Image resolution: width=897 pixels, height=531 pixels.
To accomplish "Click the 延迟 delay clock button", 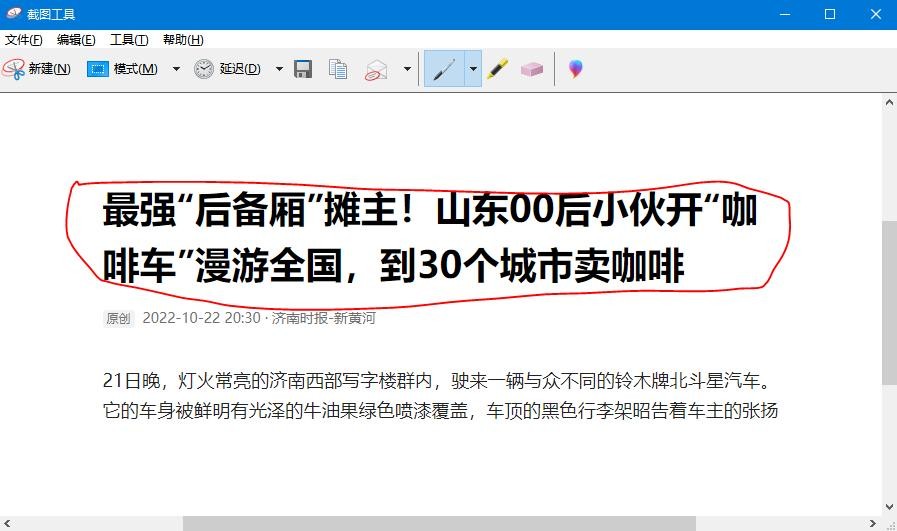I will click(228, 69).
